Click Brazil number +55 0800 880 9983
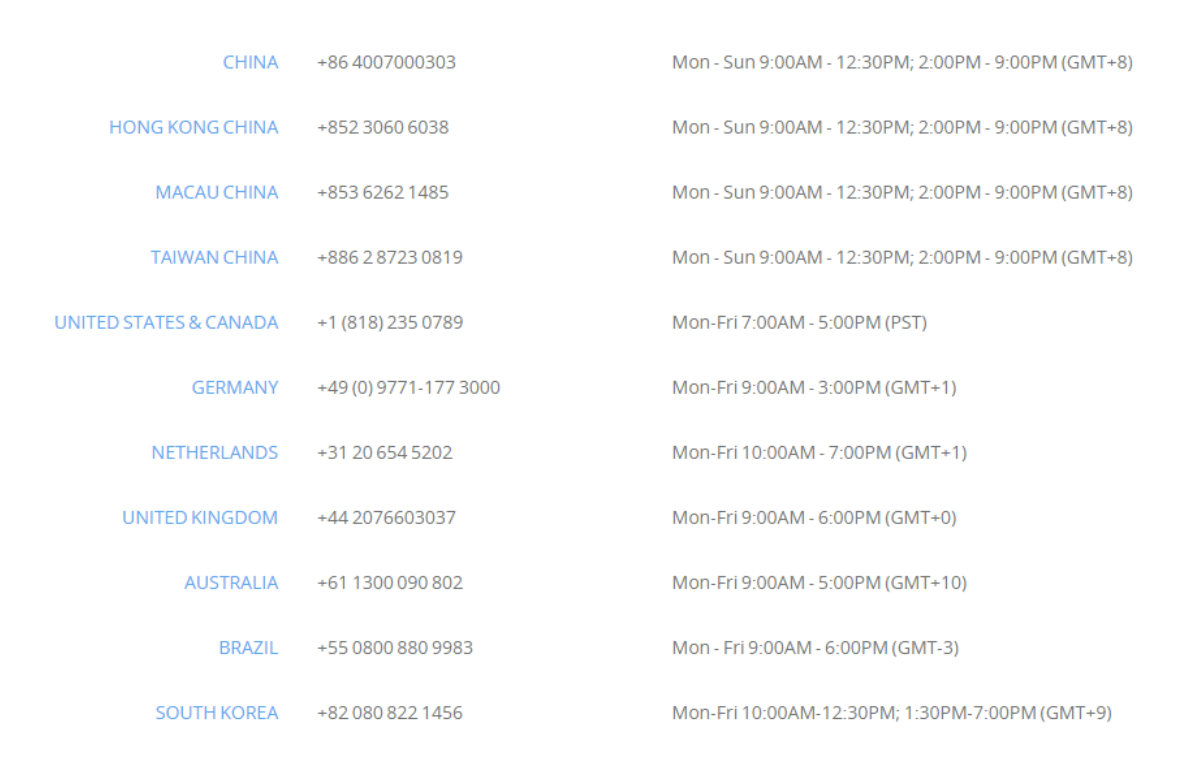 (x=395, y=648)
